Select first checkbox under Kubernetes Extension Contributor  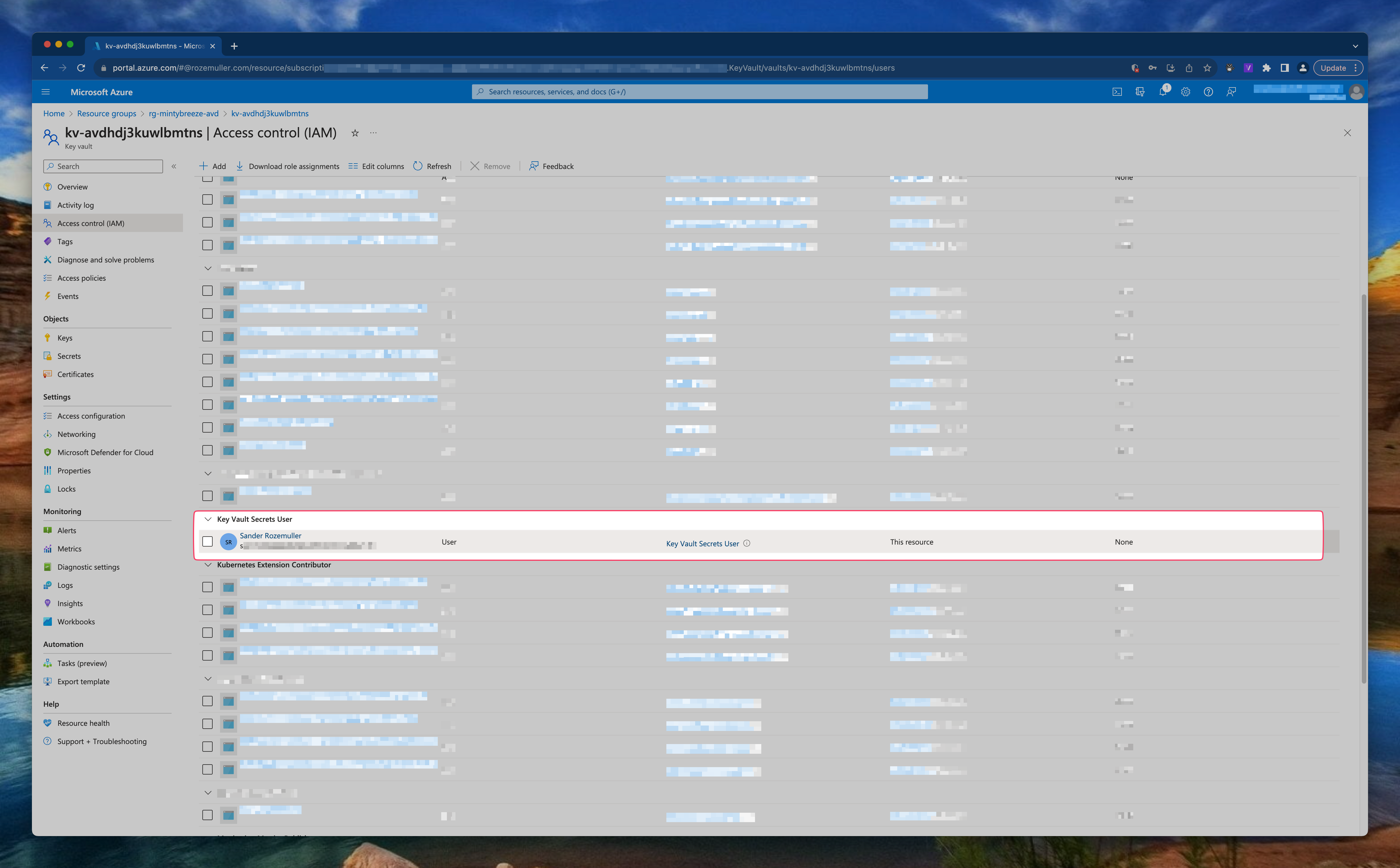coord(207,587)
